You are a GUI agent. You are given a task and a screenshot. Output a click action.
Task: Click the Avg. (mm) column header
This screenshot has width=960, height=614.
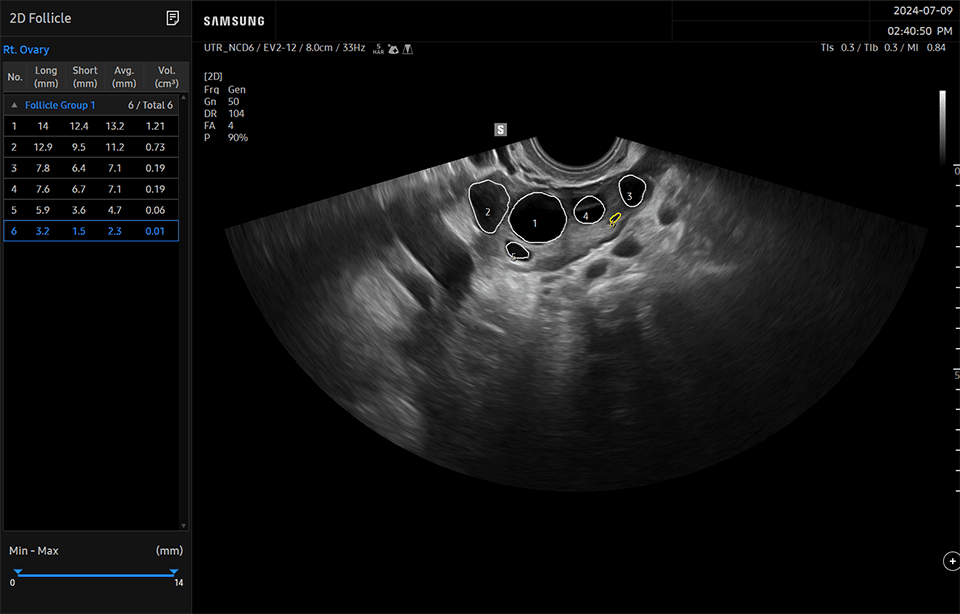[x=123, y=77]
